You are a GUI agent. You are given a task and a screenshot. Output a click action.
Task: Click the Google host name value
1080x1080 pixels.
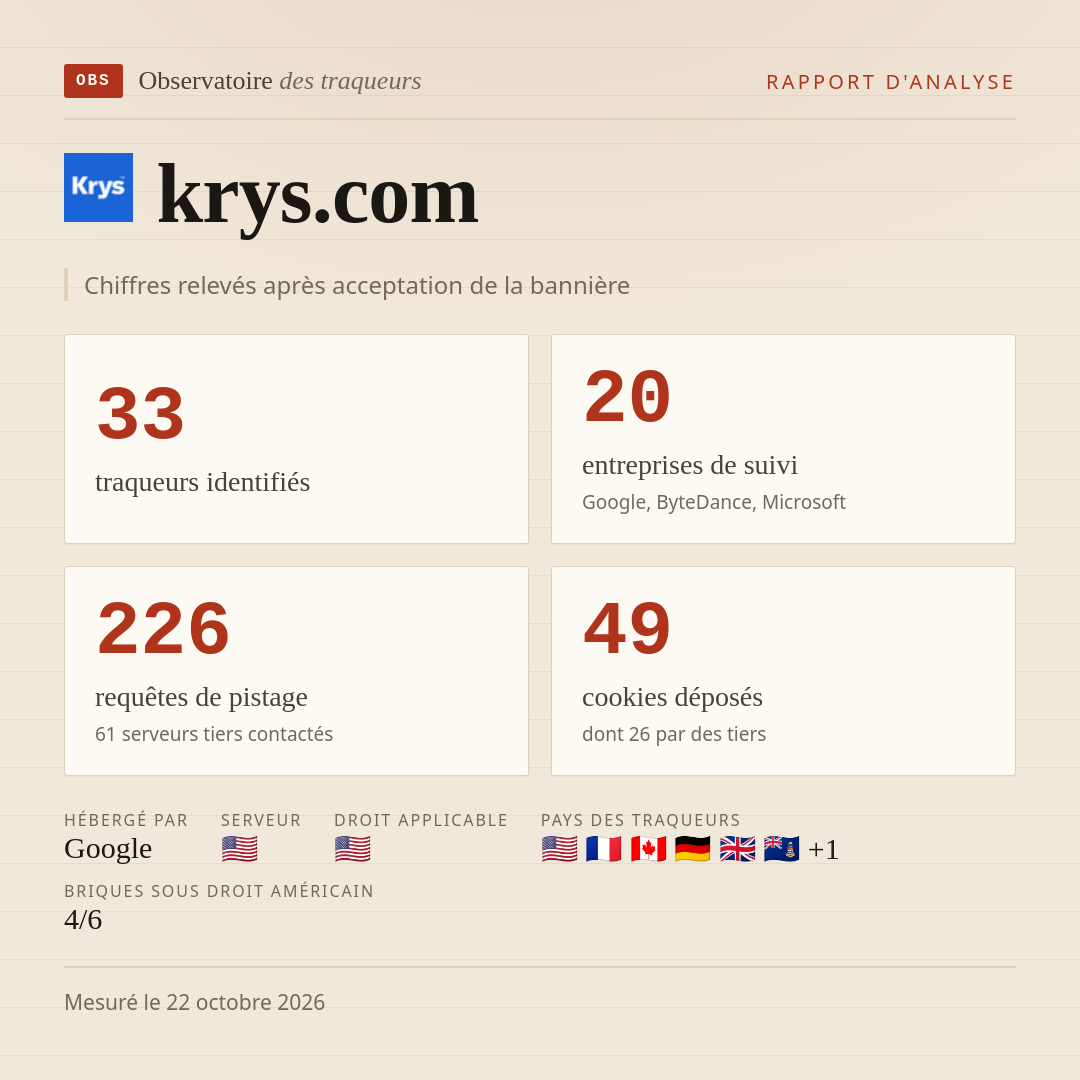(108, 849)
